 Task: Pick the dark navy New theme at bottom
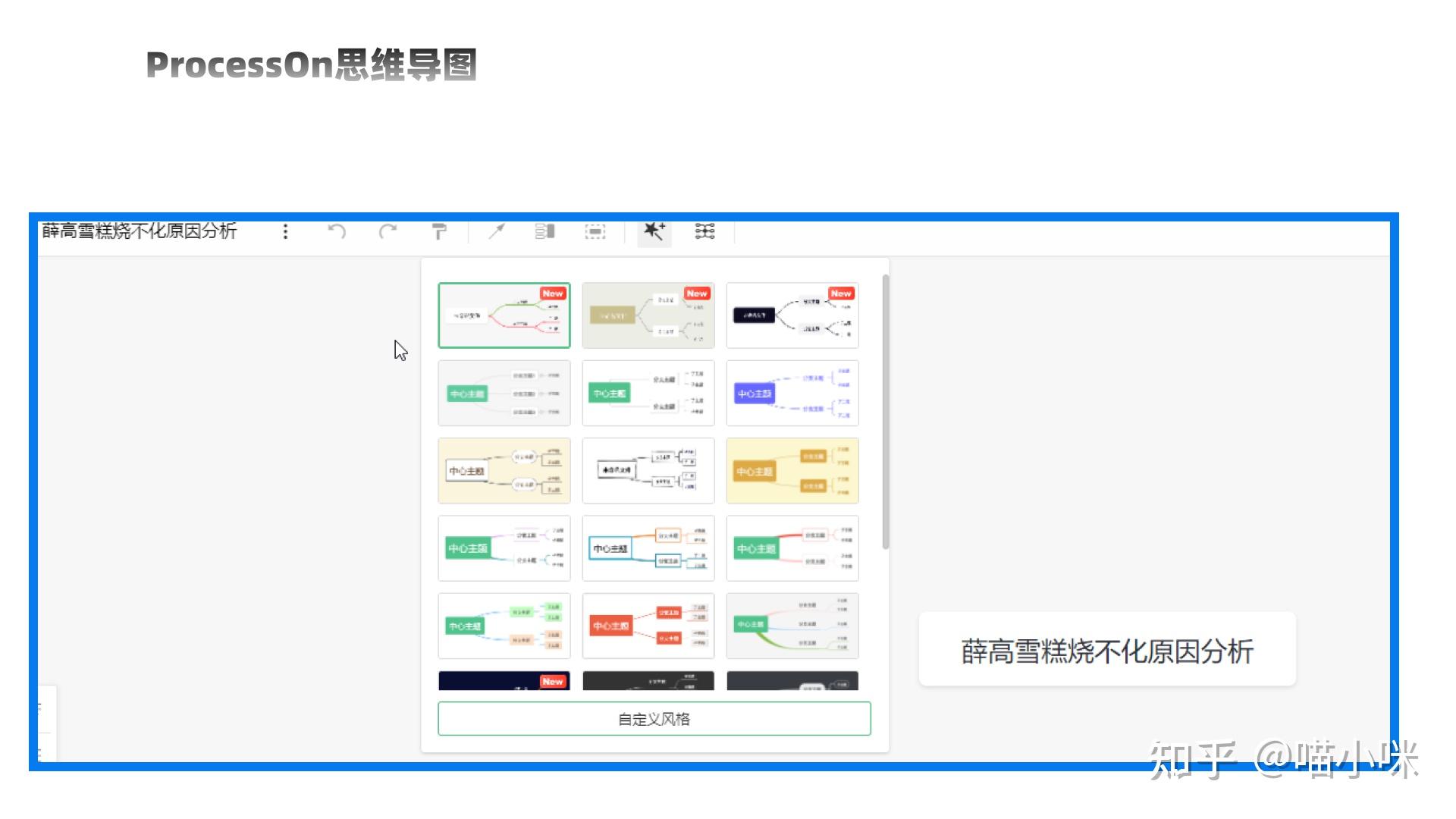504,680
